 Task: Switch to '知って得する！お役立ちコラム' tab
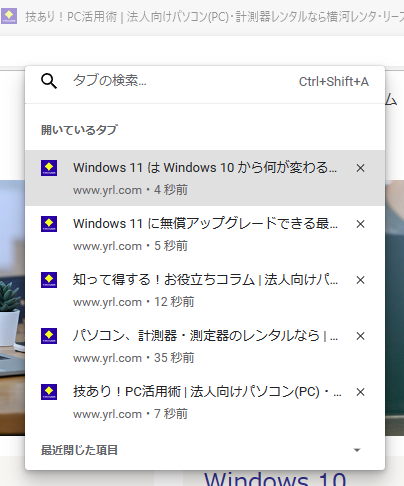click(205, 290)
